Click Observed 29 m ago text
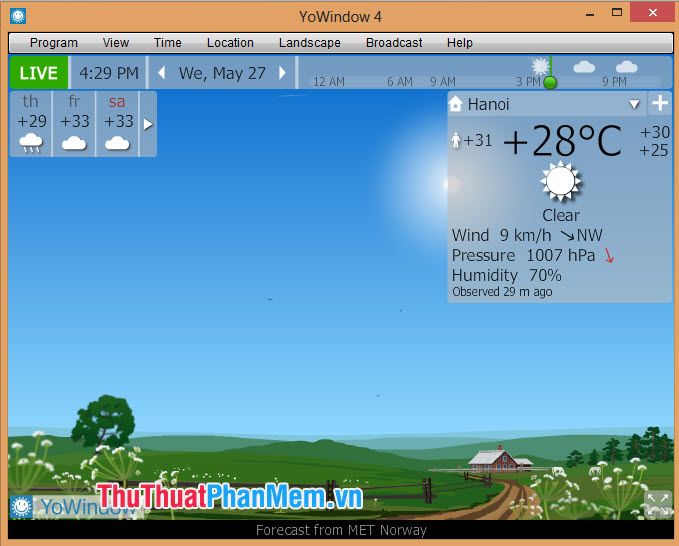 tap(502, 292)
